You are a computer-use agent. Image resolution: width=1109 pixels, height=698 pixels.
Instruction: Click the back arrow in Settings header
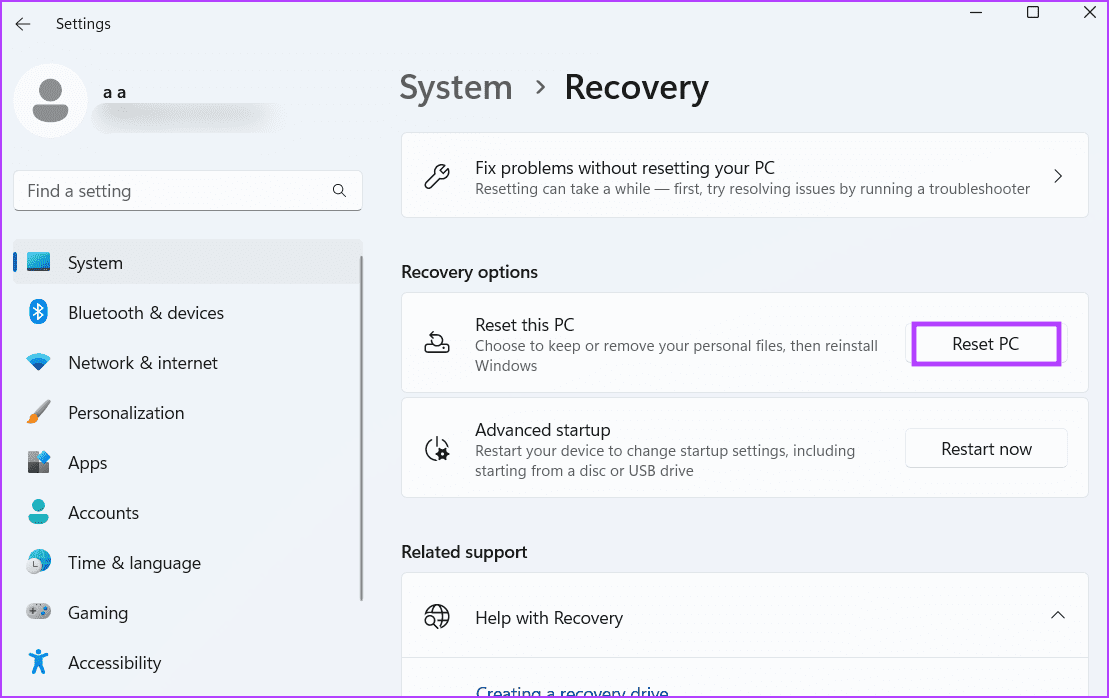23,24
